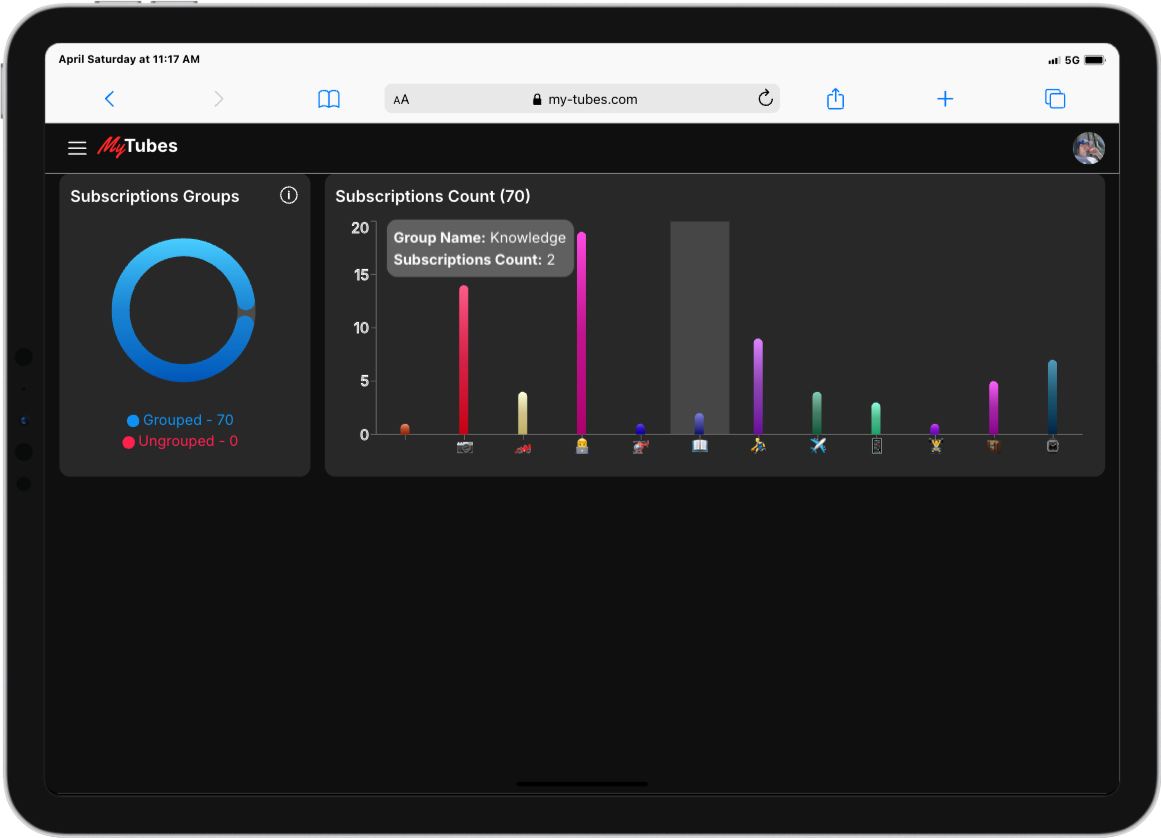Reload the my-tubes.com page
Image resolution: width=1161 pixels, height=838 pixels.
click(765, 98)
